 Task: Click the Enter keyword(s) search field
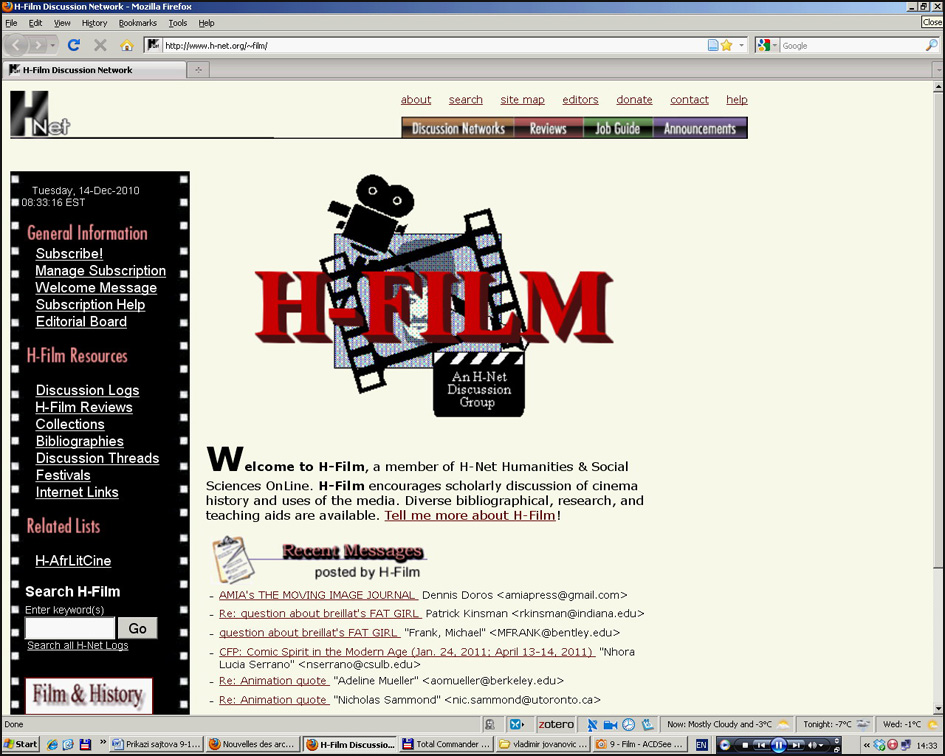(69, 628)
